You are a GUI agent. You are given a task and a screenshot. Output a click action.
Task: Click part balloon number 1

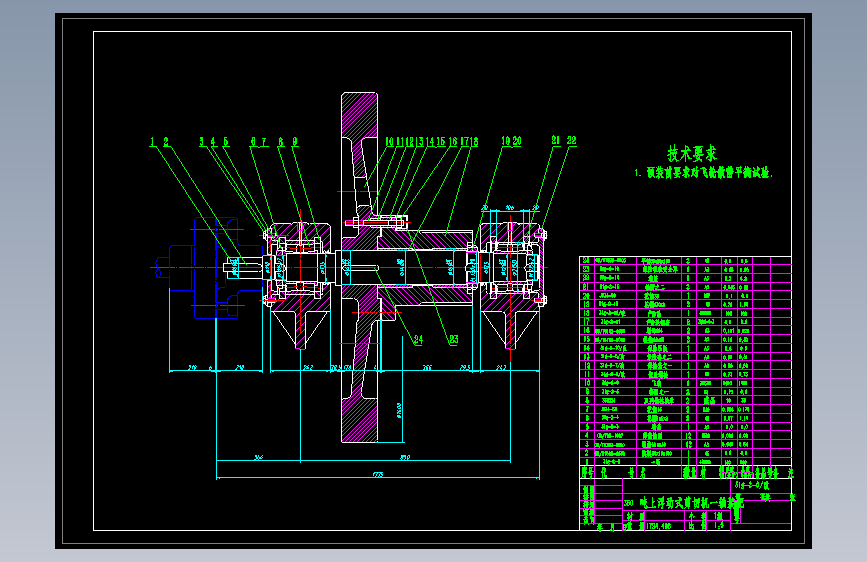coord(153,142)
